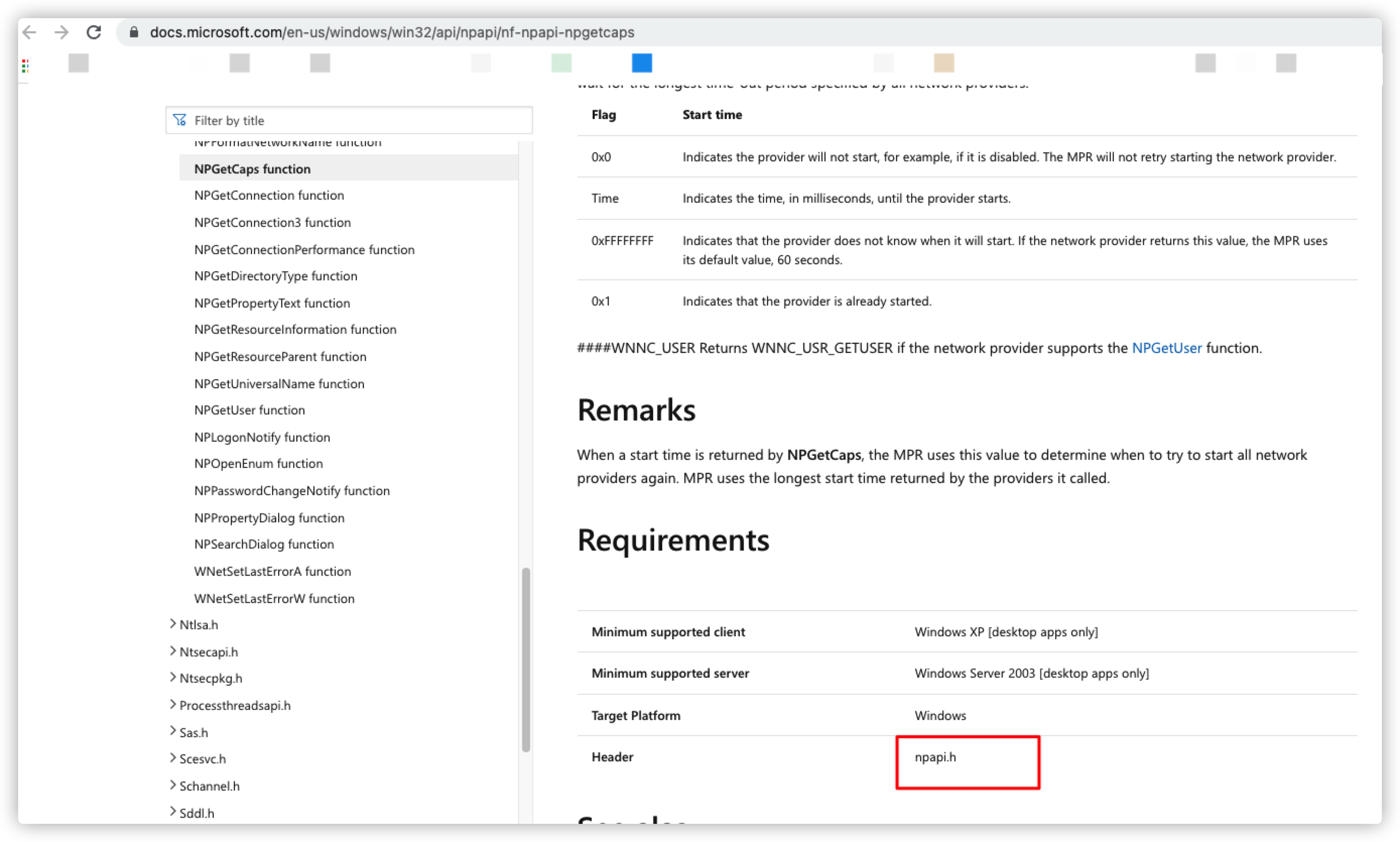Open NPGetConnection3 function page
Image resolution: width=1400 pixels, height=842 pixels.
pyautogui.click(x=272, y=222)
